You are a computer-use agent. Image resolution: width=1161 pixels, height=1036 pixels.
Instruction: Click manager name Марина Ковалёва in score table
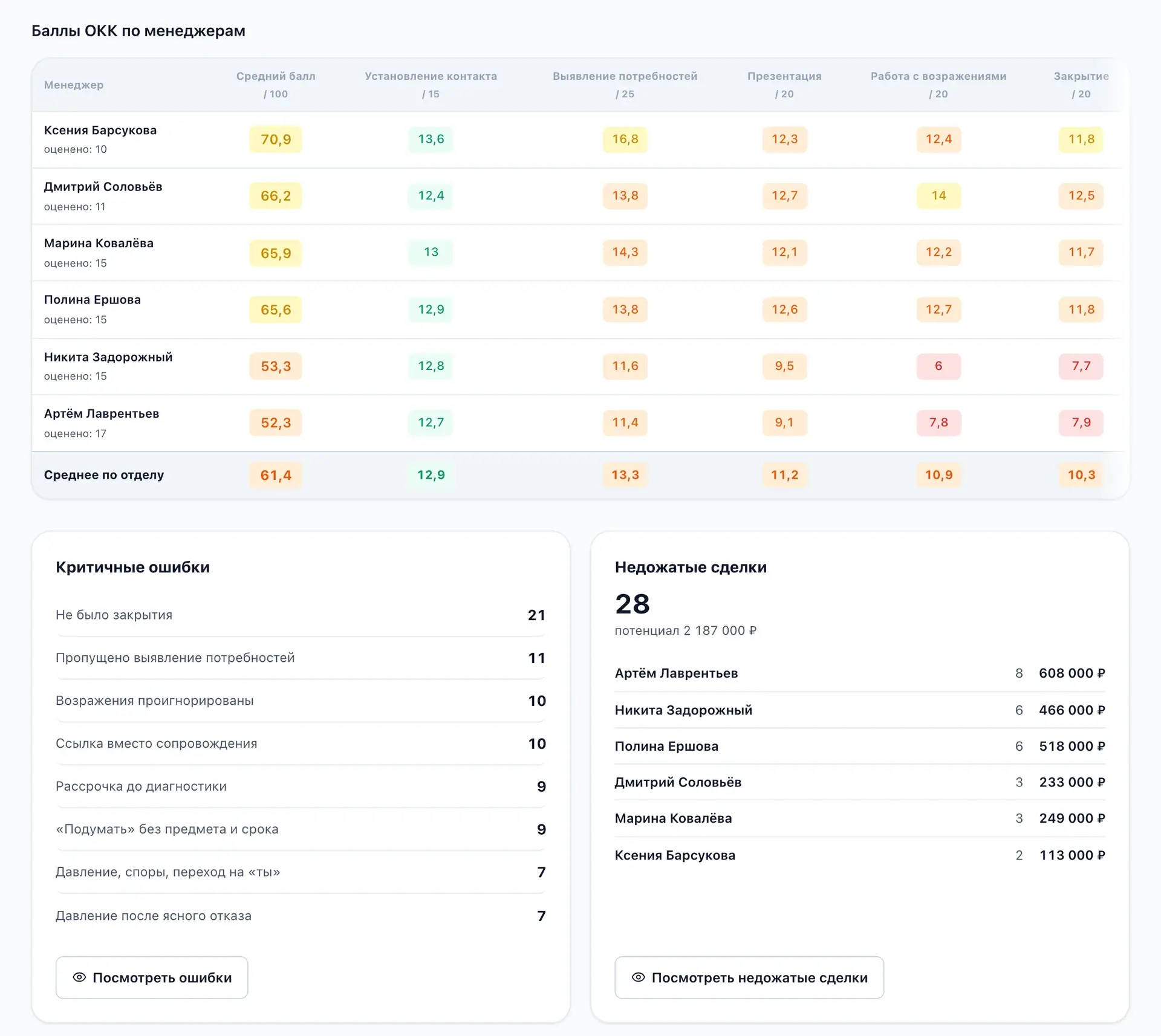tap(99, 243)
